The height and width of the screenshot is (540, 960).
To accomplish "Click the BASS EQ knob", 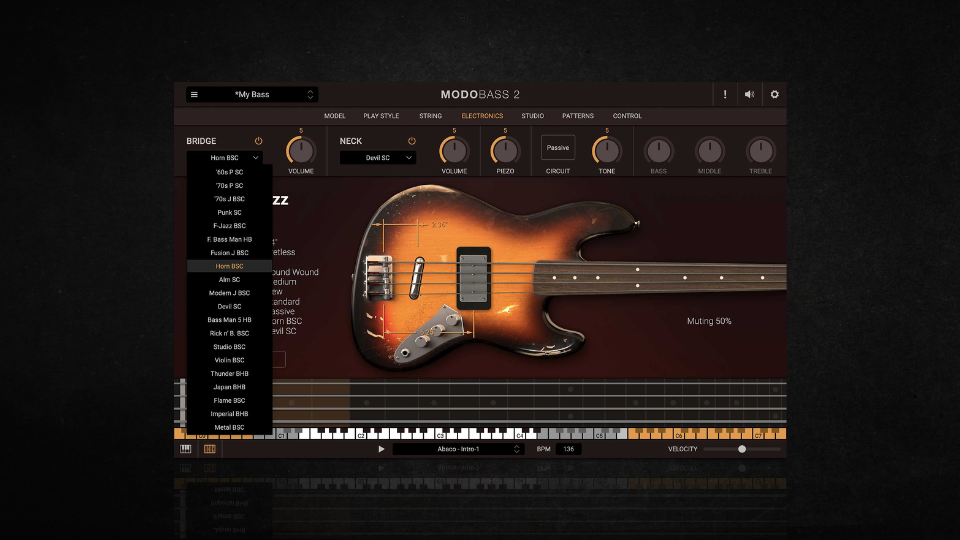I will (x=659, y=151).
